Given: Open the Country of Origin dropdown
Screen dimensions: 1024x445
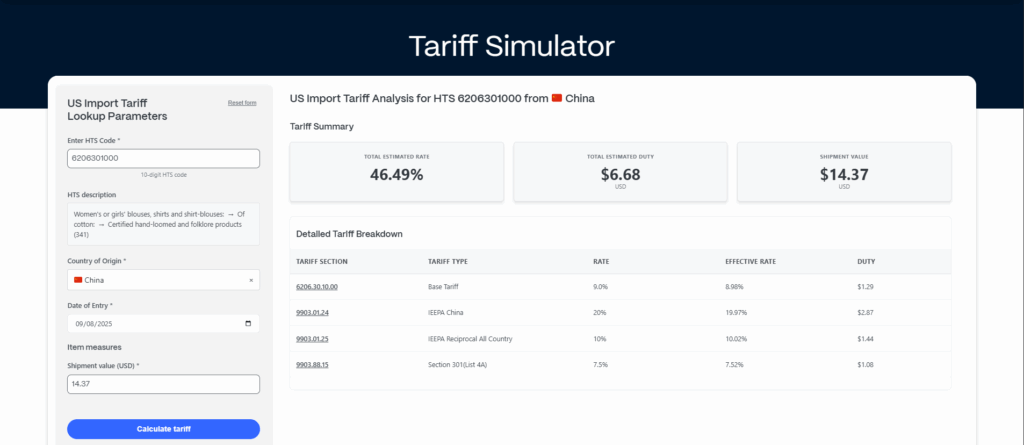Looking at the screenshot, I should [x=155, y=280].
